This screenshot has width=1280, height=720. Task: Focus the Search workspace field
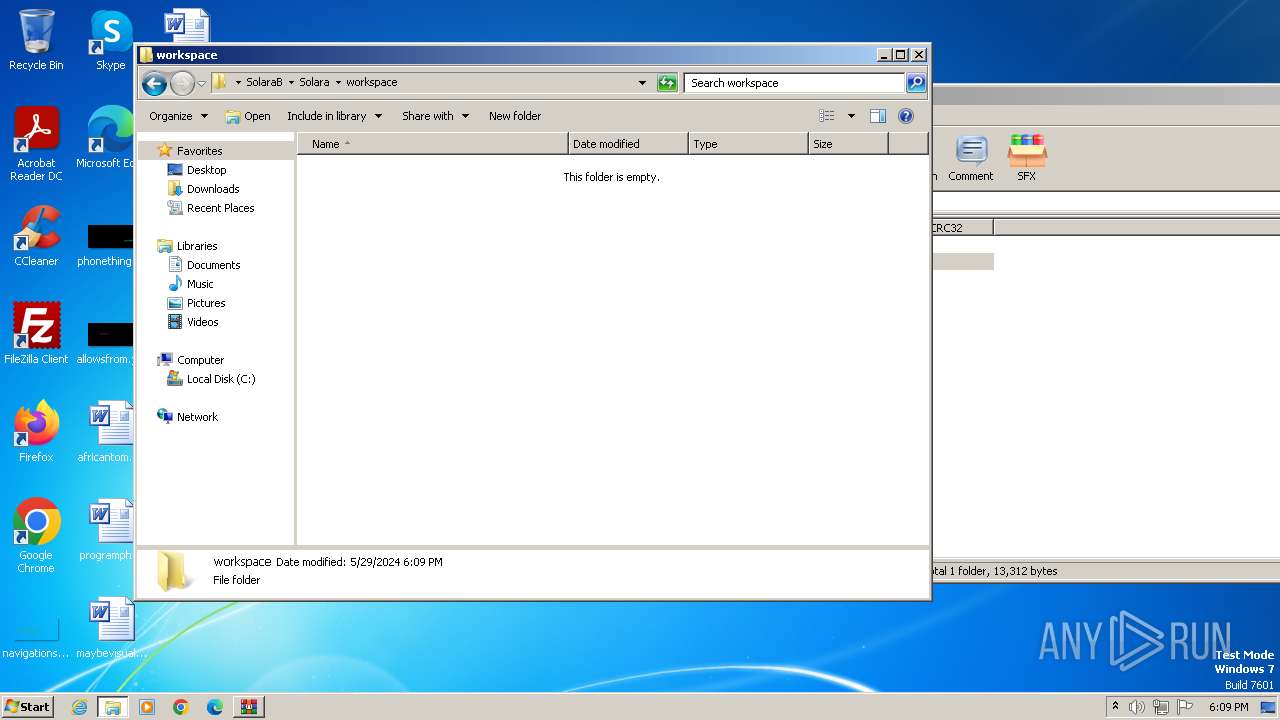795,83
